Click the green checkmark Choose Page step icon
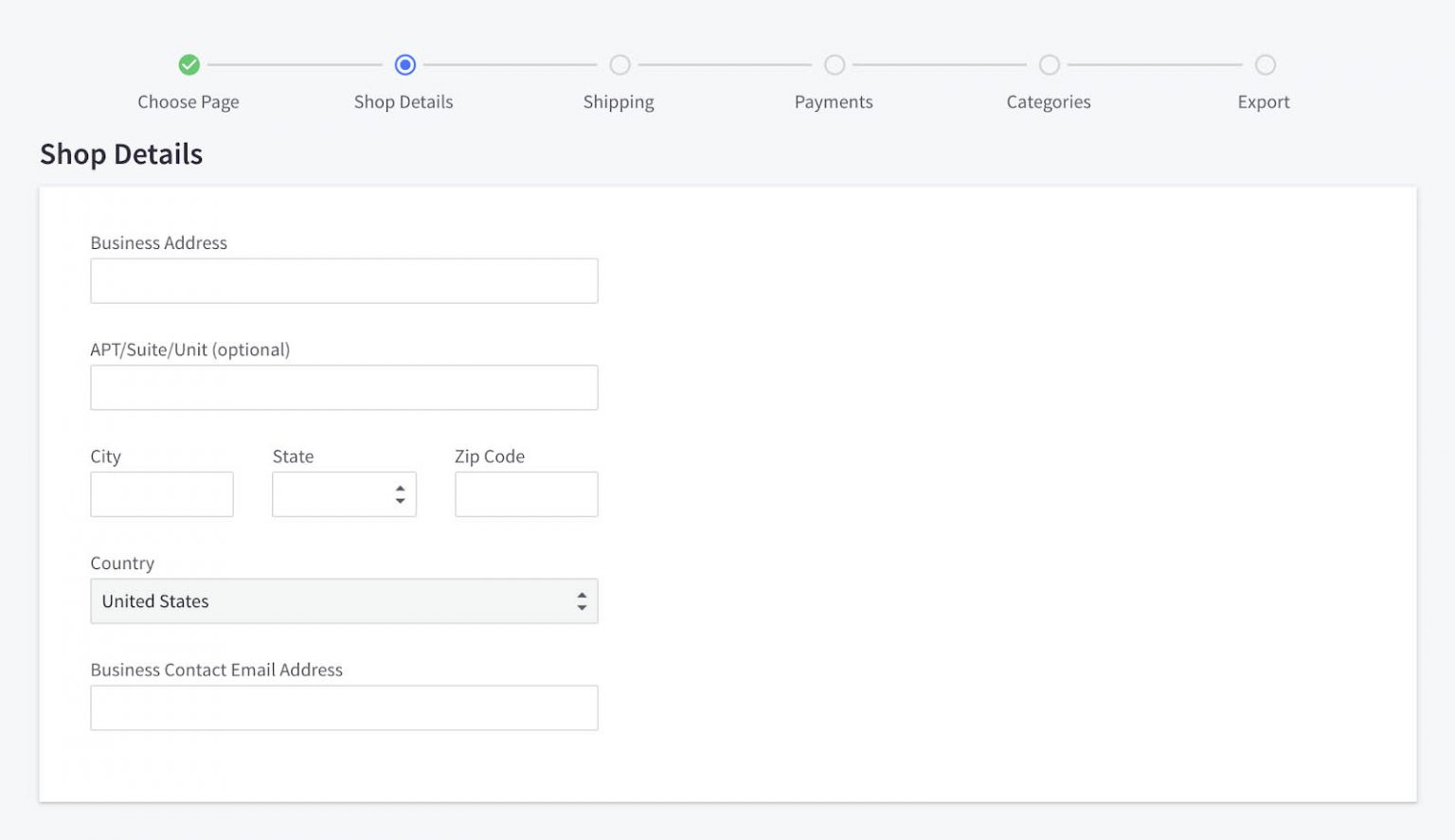This screenshot has width=1455, height=840. pyautogui.click(x=189, y=64)
